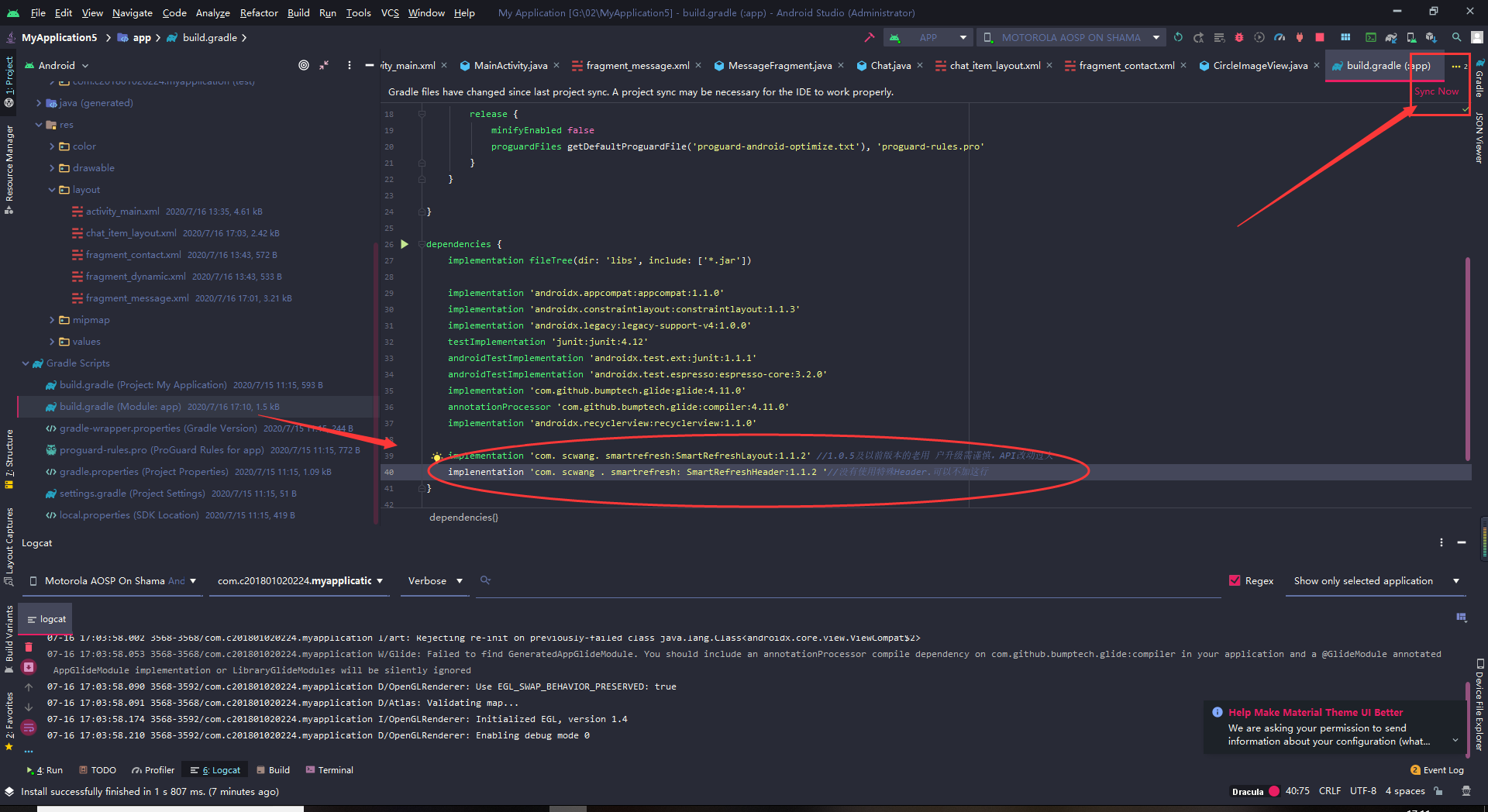Click the user account avatar icon

pos(1477,37)
